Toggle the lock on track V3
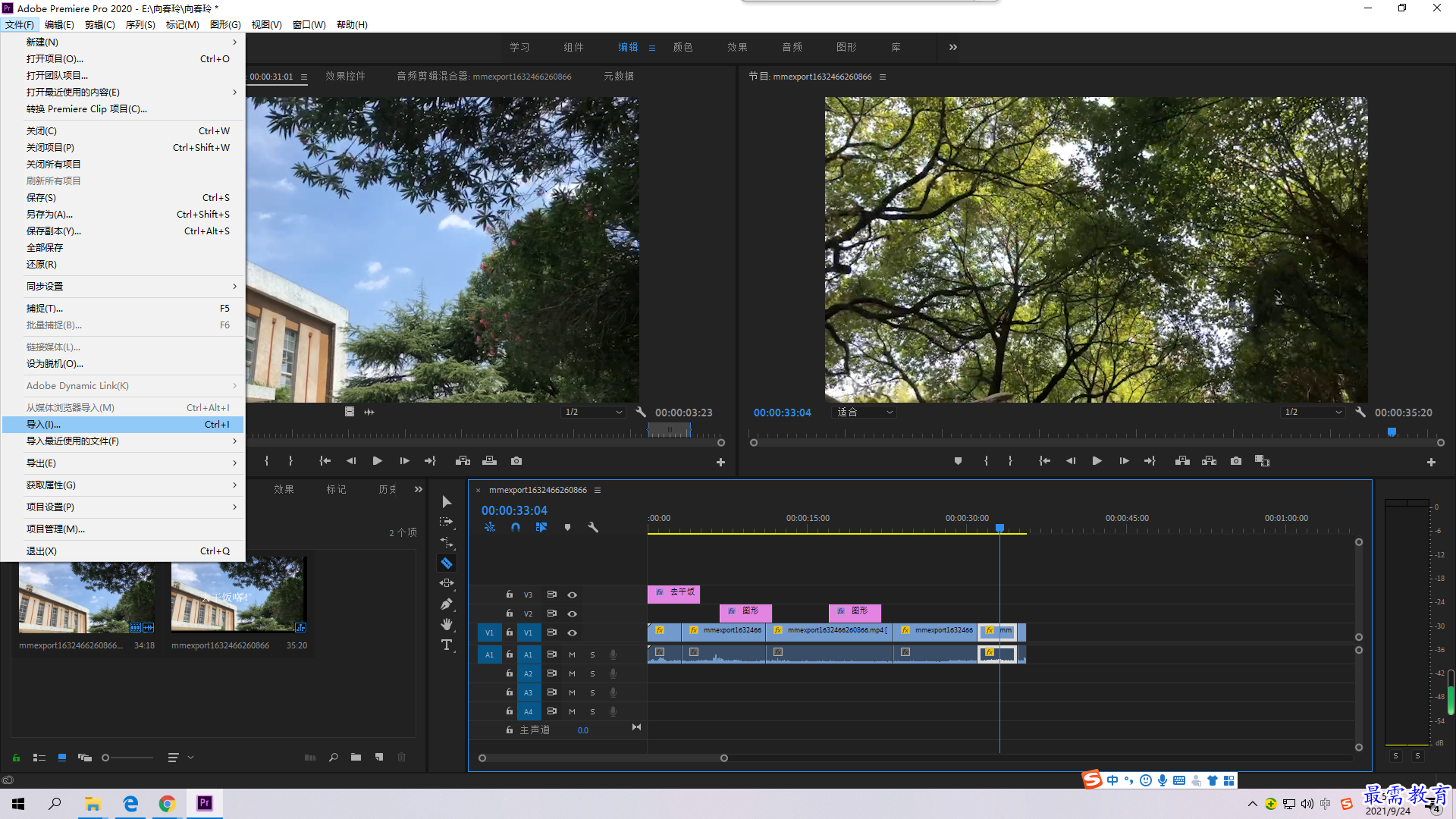The height and width of the screenshot is (819, 1456). click(x=510, y=595)
